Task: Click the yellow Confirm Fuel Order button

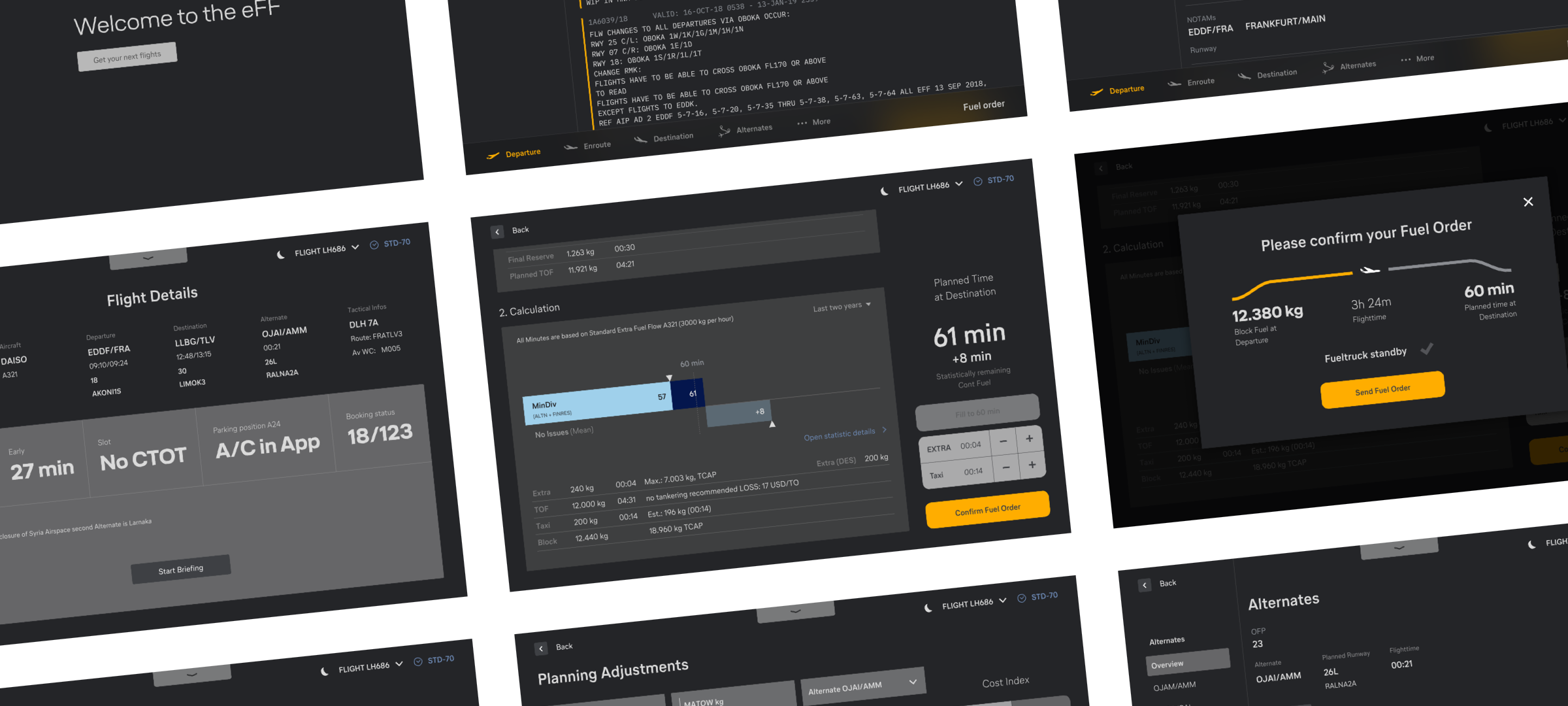Action: [987, 509]
